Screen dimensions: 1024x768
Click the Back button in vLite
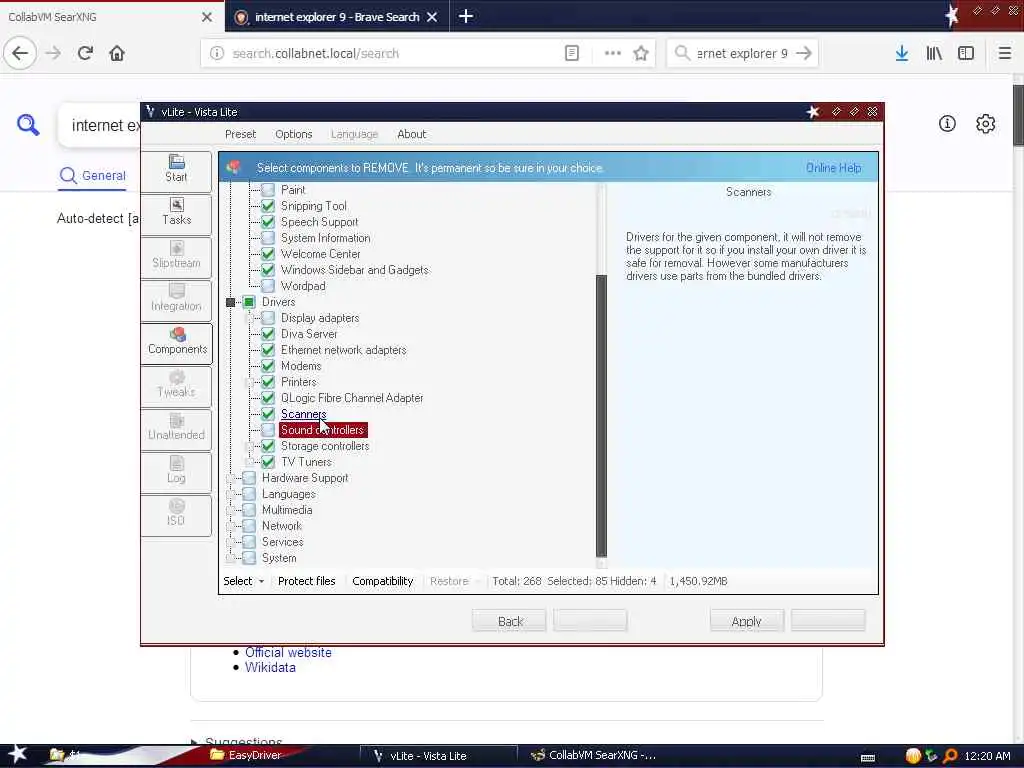point(509,621)
